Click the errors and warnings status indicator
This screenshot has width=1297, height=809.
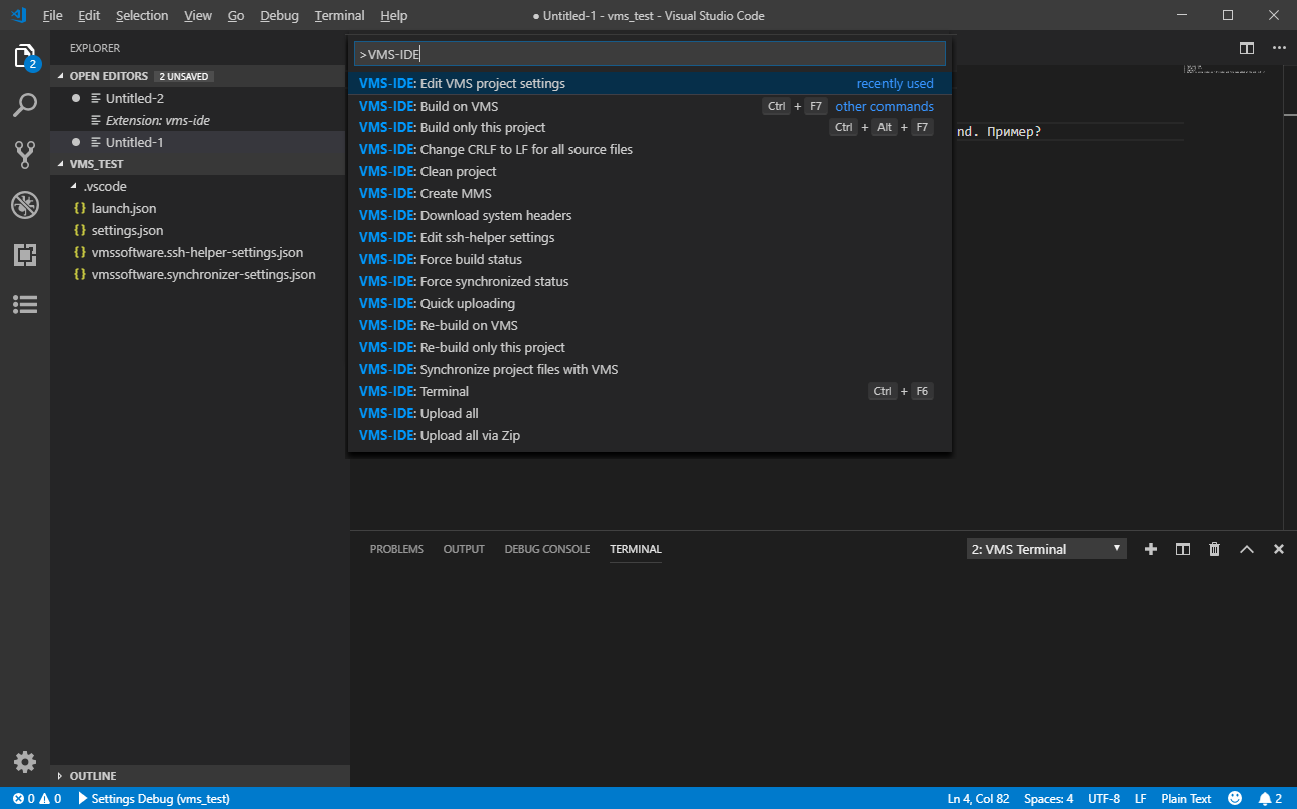tap(37, 799)
